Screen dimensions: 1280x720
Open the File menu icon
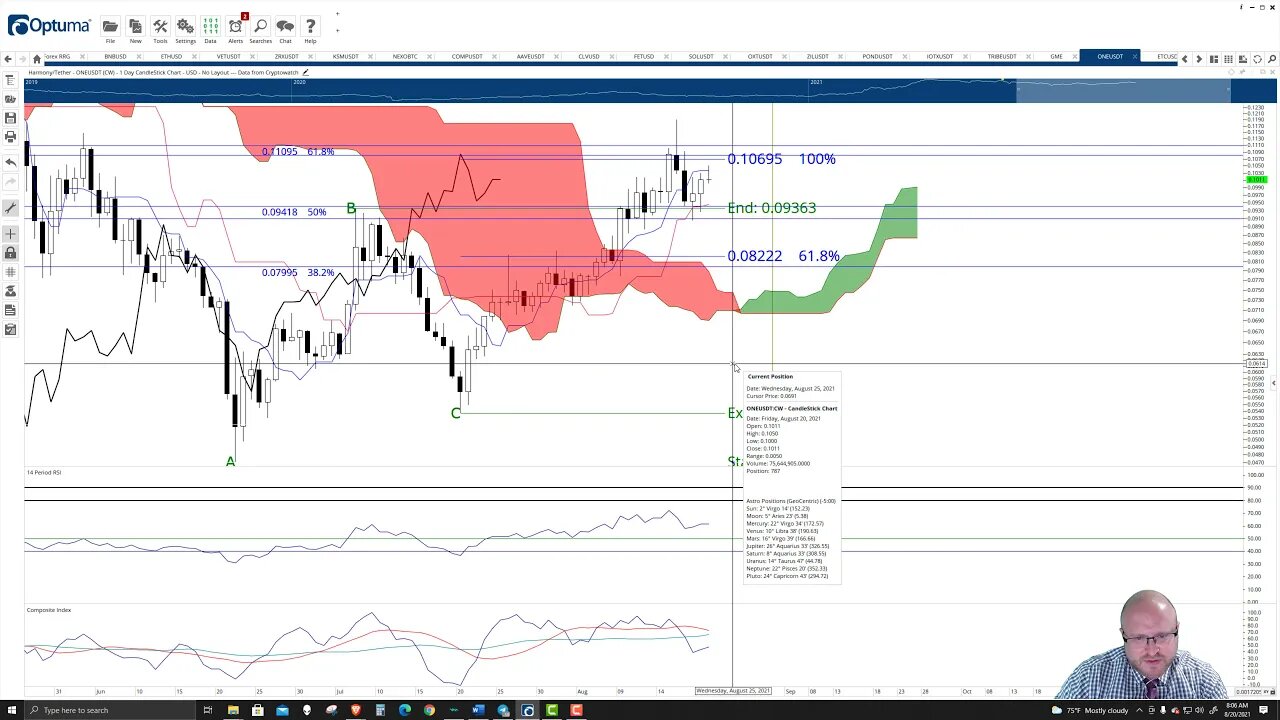[x=110, y=26]
